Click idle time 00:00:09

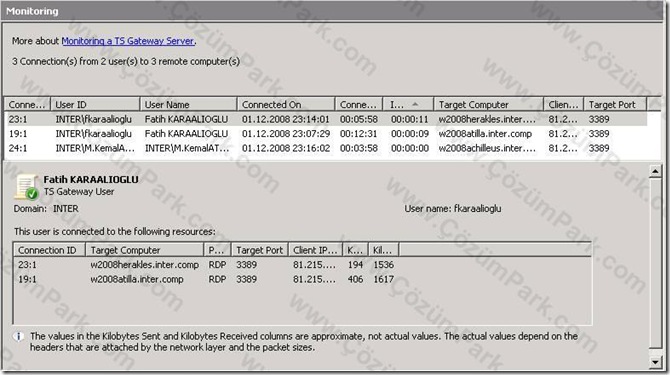(409, 134)
